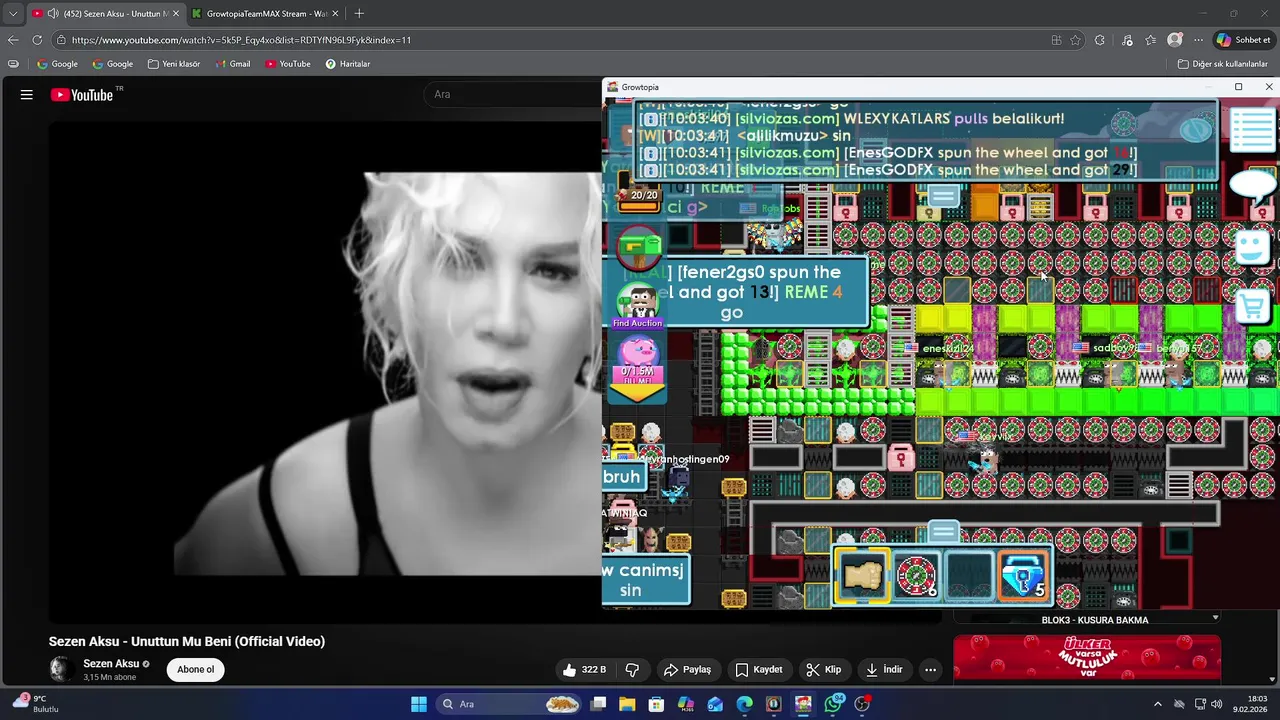The height and width of the screenshot is (720, 1280).
Task: Go back in browser history
Action: (x=13, y=40)
